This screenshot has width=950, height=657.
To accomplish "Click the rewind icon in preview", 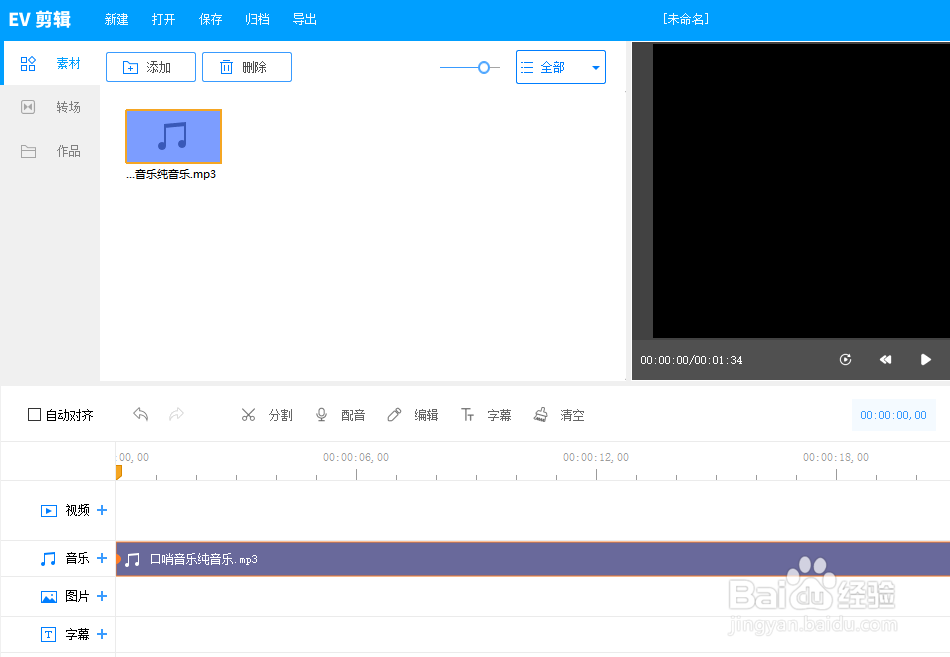I will [x=885, y=359].
